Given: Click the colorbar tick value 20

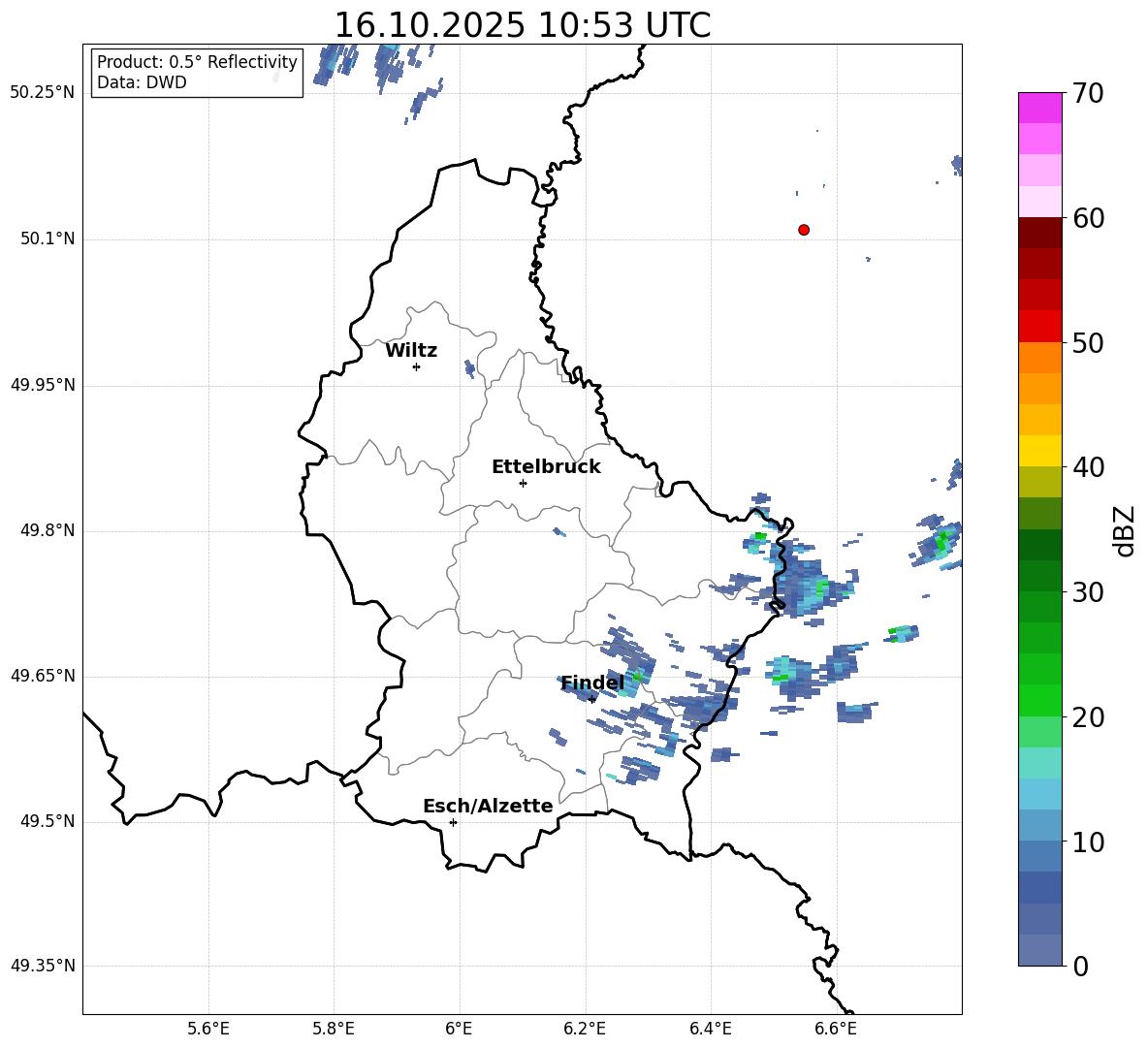Looking at the screenshot, I should point(1088,717).
